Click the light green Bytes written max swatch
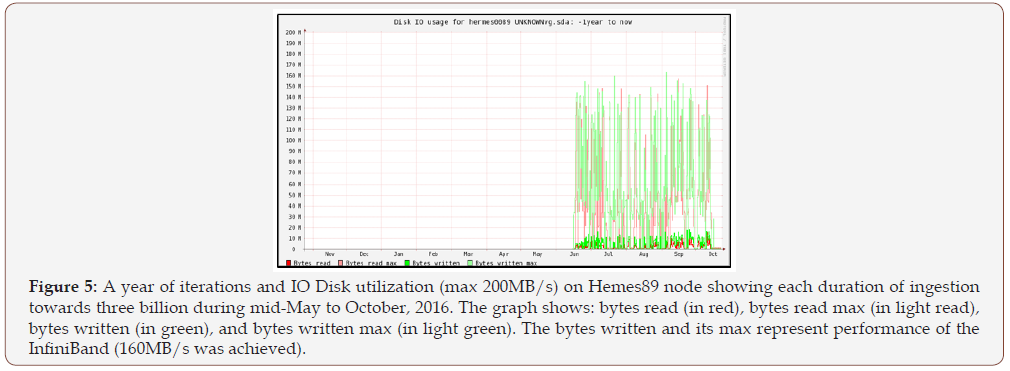 coord(470,263)
